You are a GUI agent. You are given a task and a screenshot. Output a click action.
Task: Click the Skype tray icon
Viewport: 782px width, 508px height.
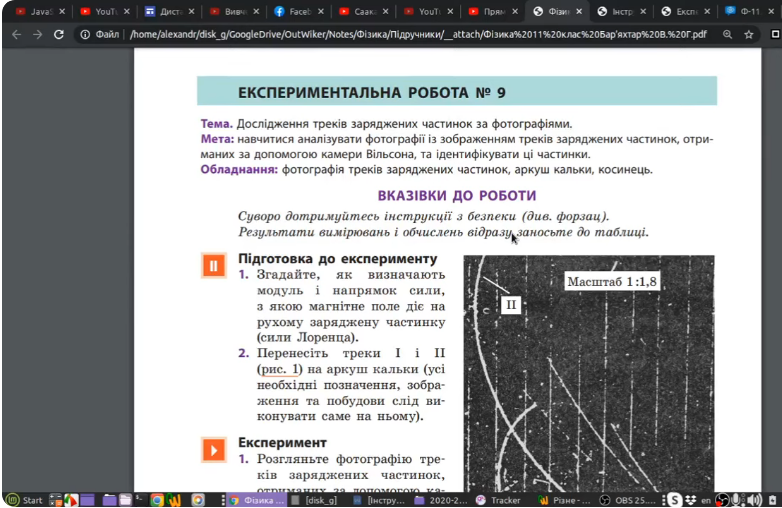coord(674,500)
